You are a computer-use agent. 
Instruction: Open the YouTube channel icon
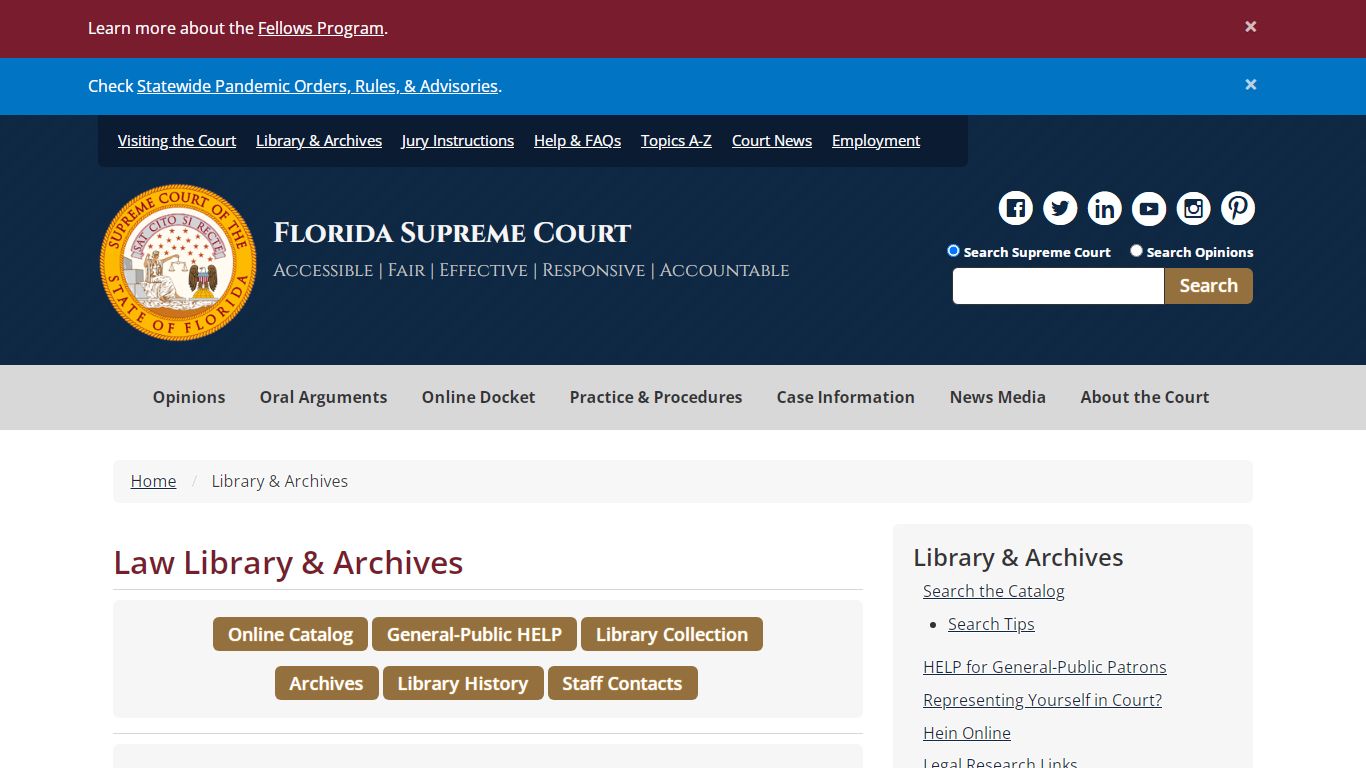[1149, 208]
